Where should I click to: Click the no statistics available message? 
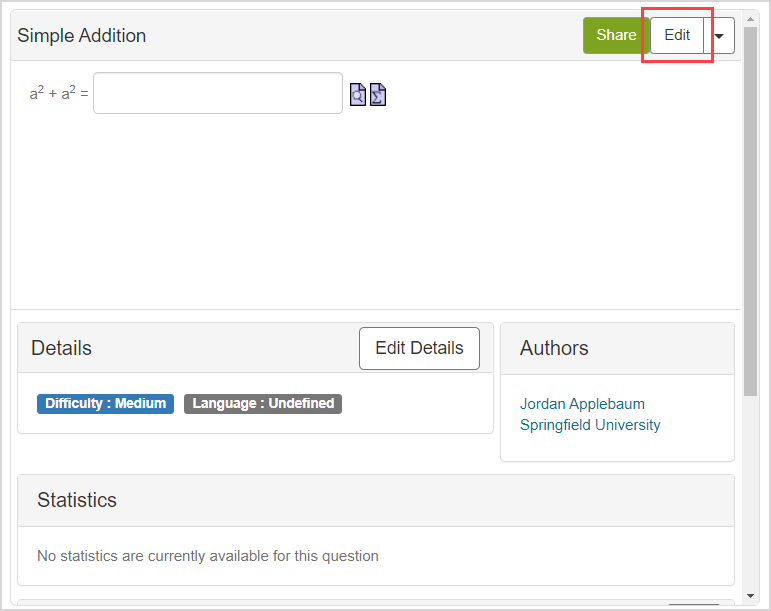(x=208, y=556)
